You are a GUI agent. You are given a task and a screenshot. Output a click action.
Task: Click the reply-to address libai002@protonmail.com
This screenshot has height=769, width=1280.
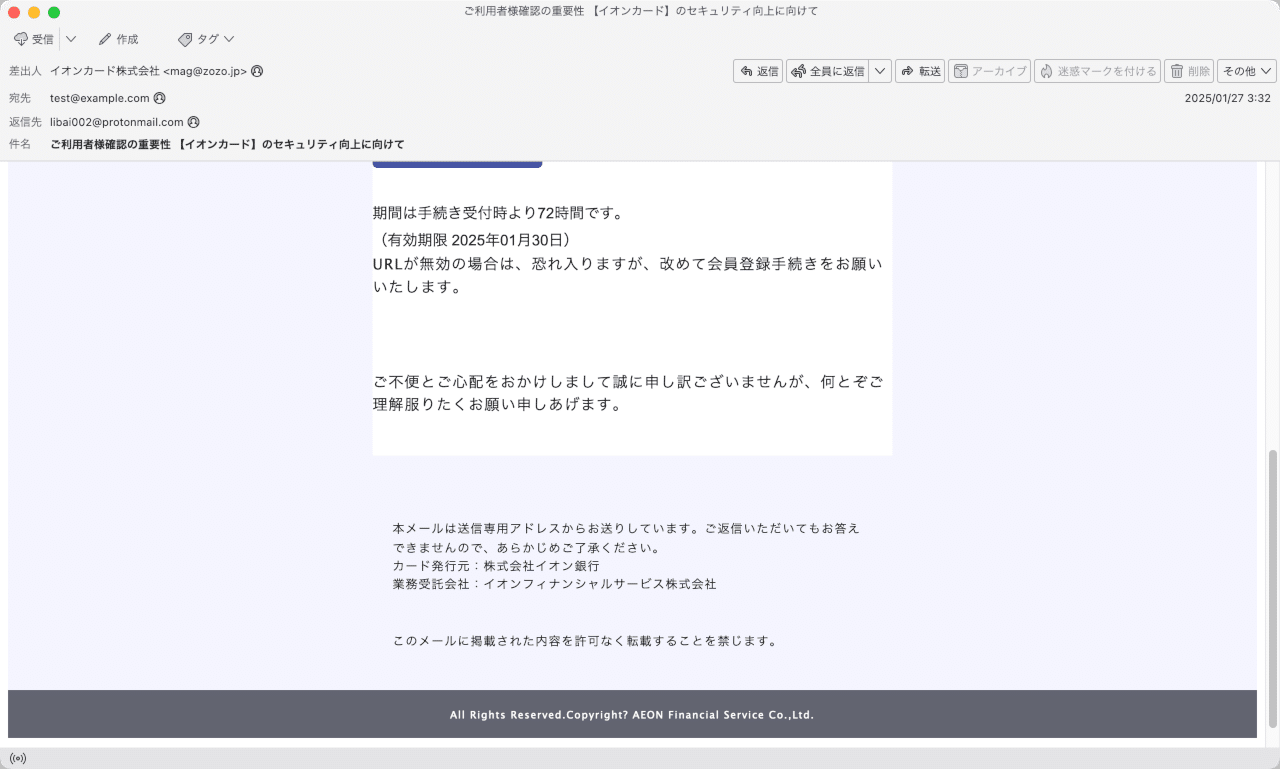coord(117,122)
